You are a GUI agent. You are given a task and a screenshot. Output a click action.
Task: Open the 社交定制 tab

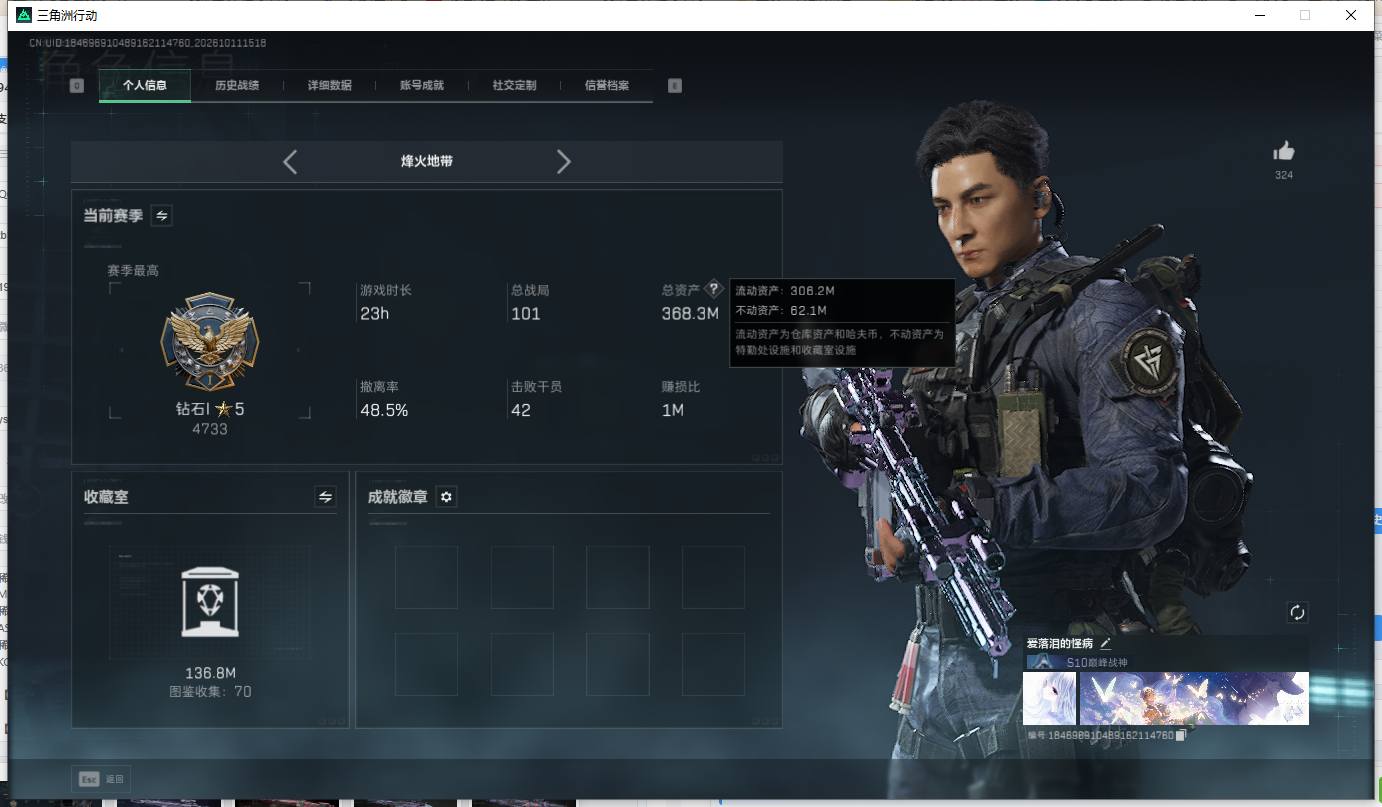coord(515,86)
